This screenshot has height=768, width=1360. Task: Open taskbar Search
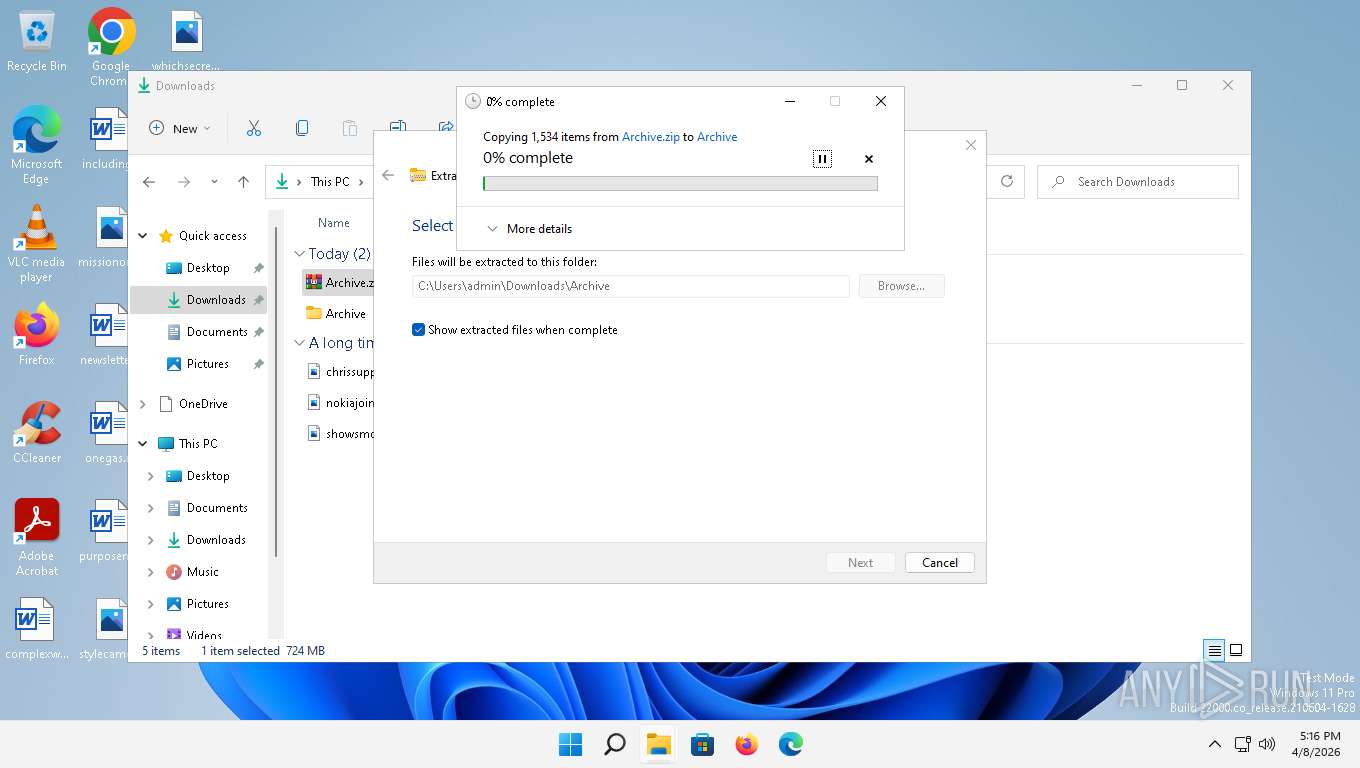coord(614,744)
